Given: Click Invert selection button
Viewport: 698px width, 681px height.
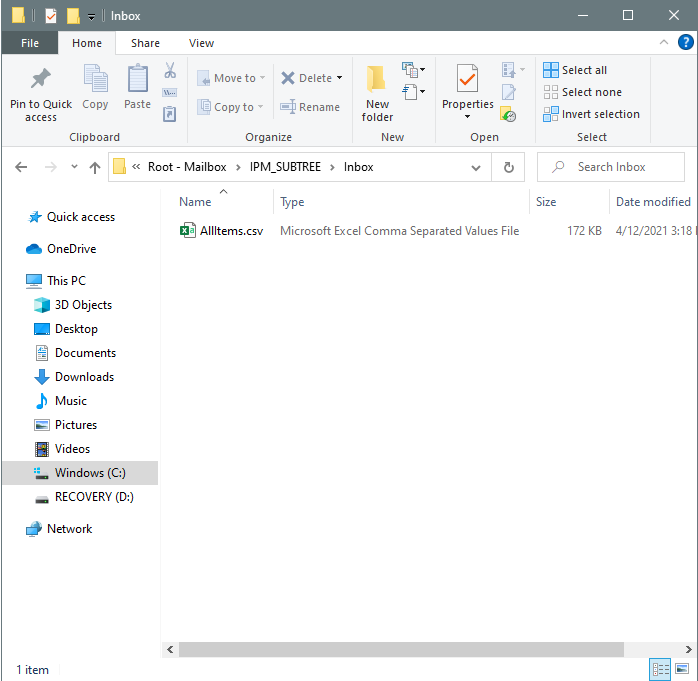Looking at the screenshot, I should pos(591,114).
